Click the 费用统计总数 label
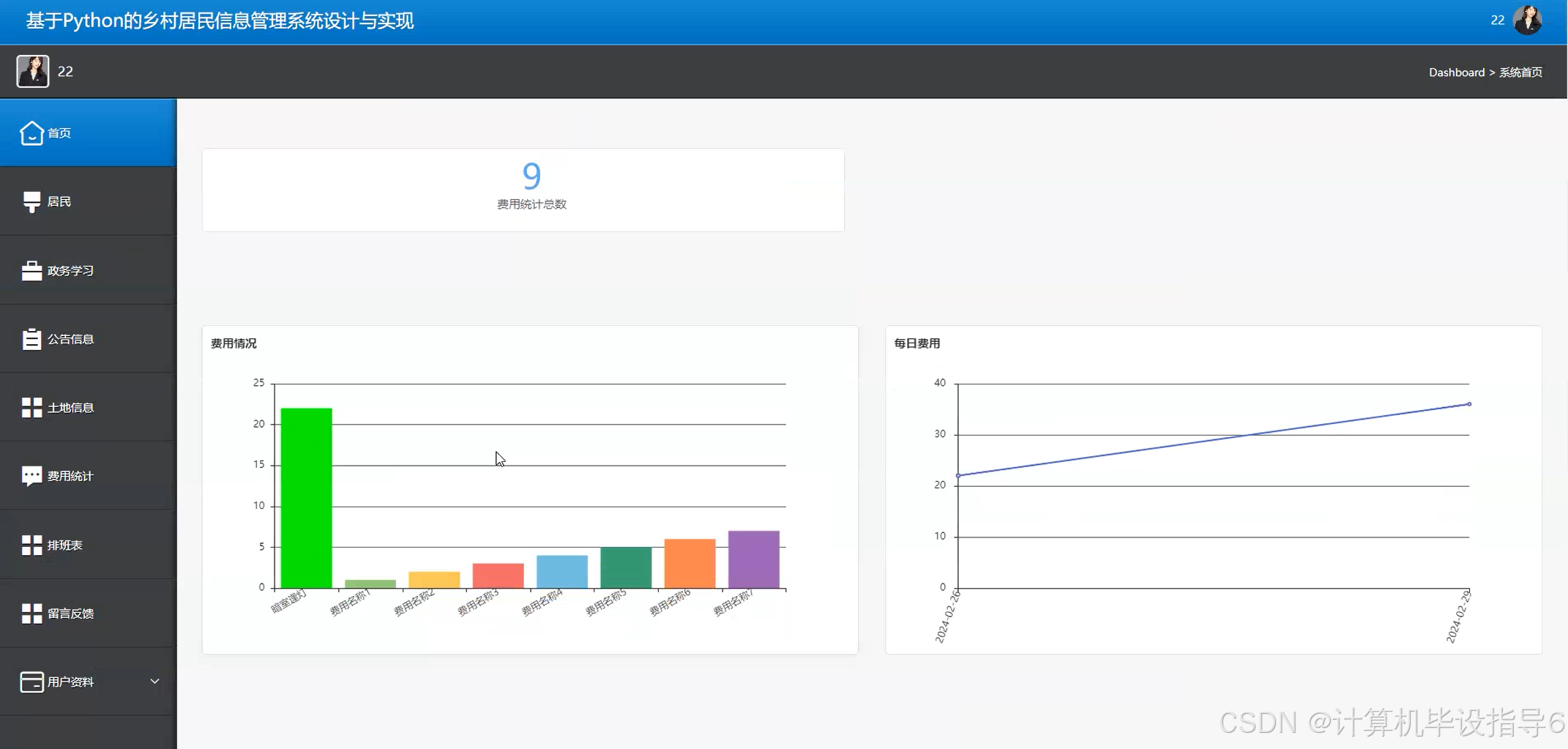This screenshot has width=1568, height=749. [x=531, y=204]
